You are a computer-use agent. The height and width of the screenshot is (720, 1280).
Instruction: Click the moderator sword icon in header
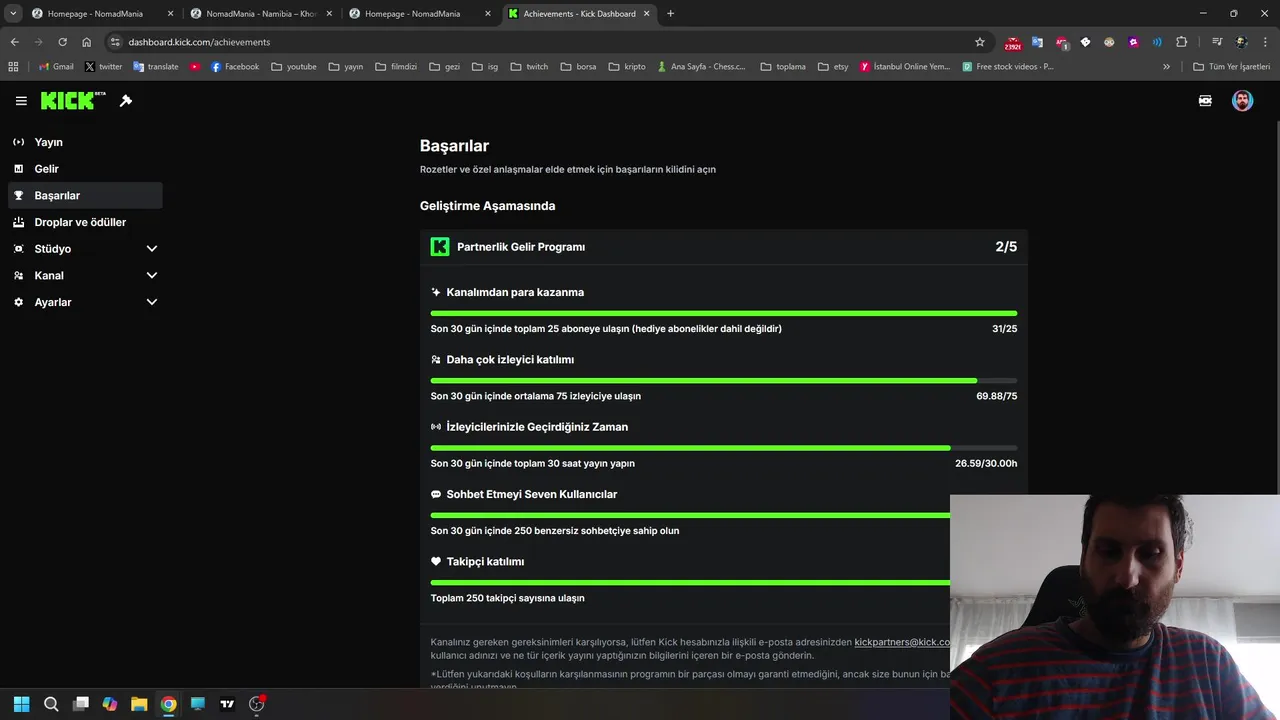click(126, 101)
